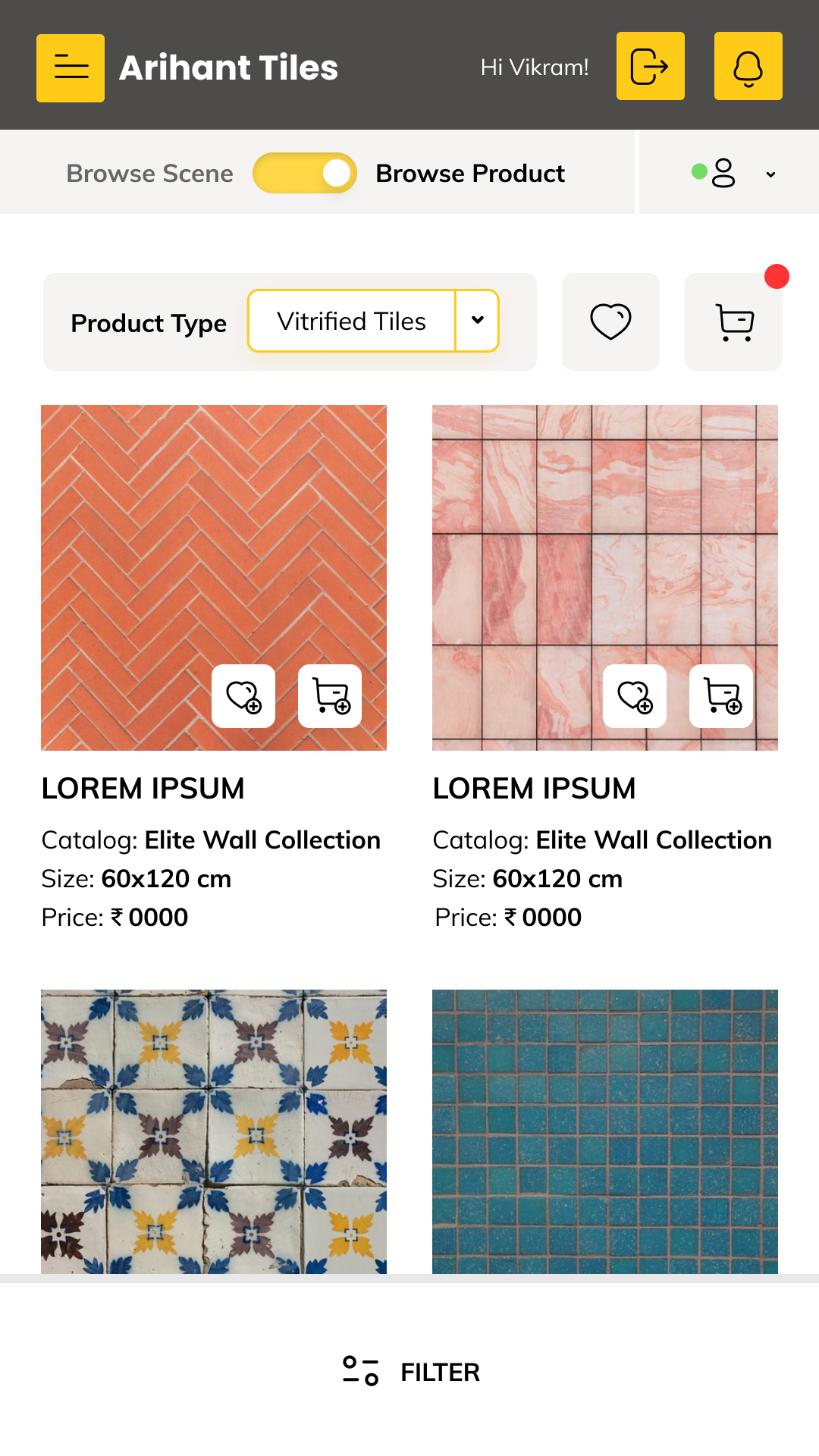Open the hamburger menu
819x1456 pixels.
(71, 67)
